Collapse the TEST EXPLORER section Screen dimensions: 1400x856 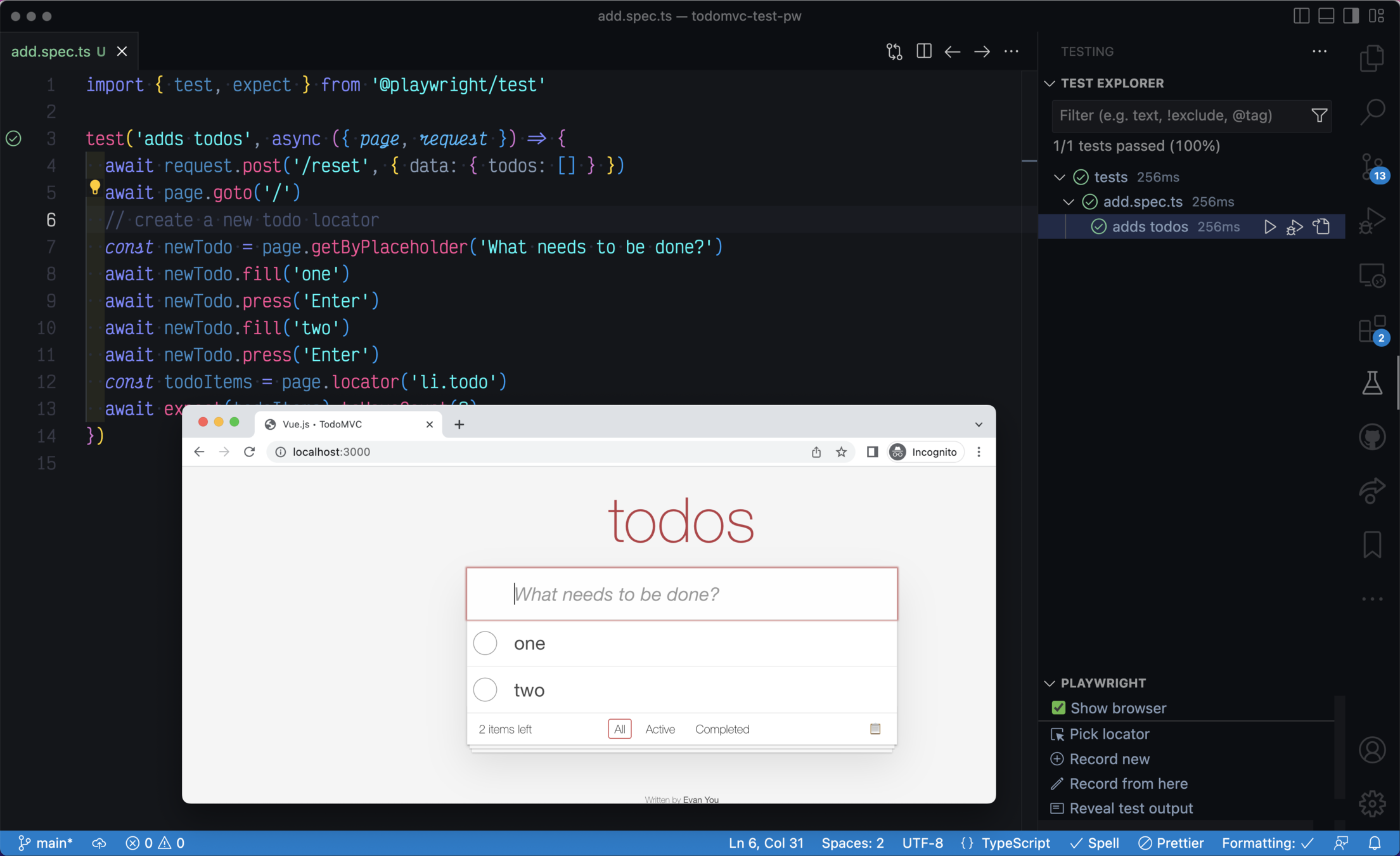(1050, 83)
